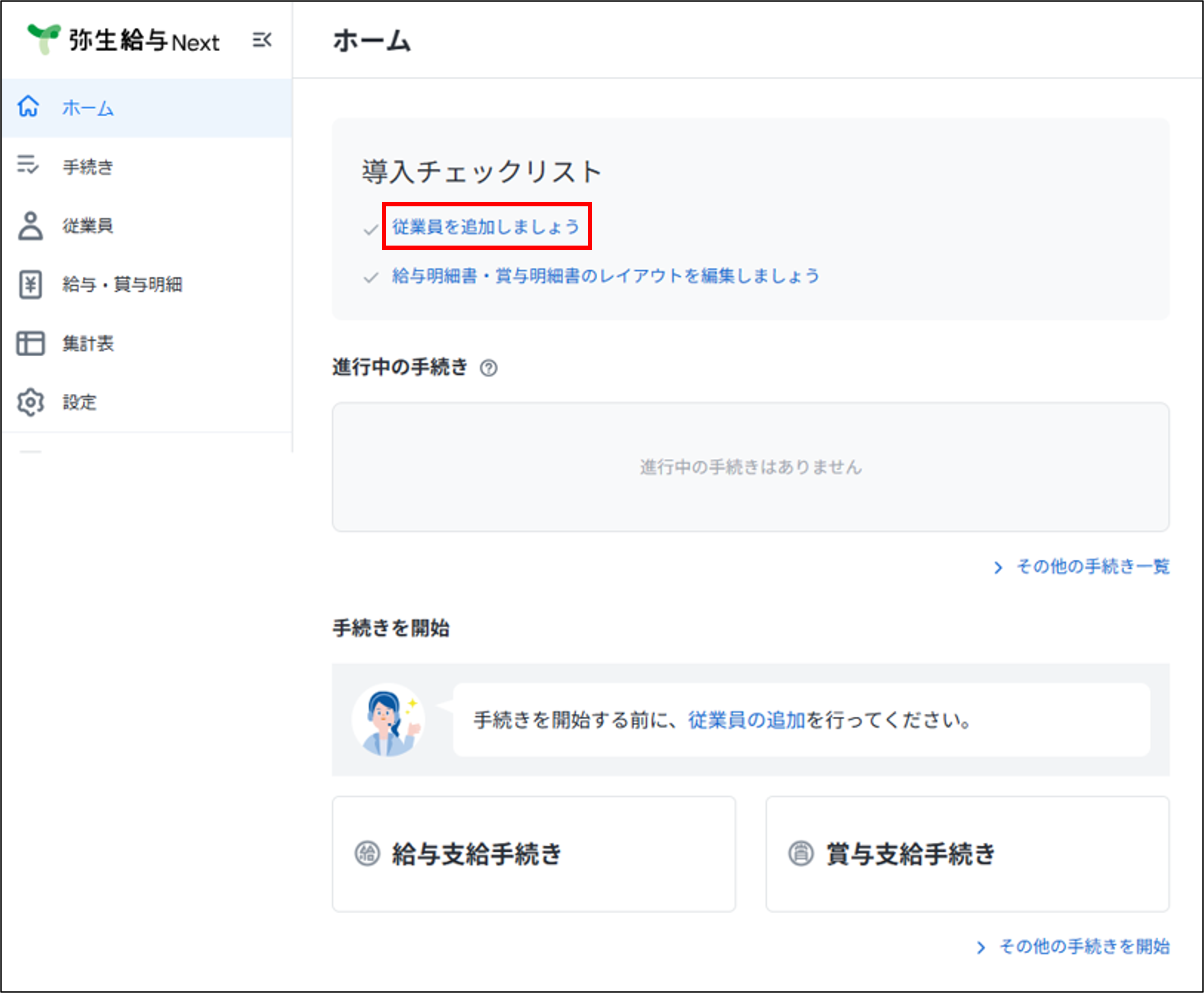Click the 従業員 person icon in the sidebar
This screenshot has height=993, width=1204.
coord(30,226)
